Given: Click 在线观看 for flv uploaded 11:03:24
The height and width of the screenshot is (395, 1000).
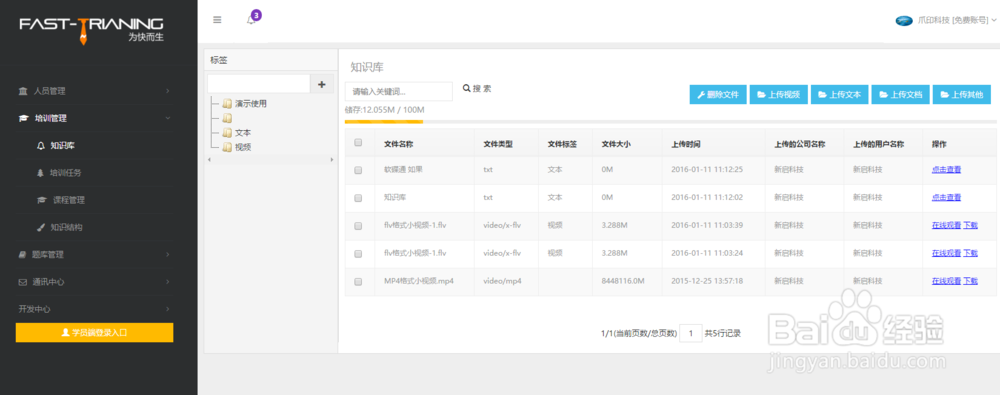Looking at the screenshot, I should click(946, 253).
